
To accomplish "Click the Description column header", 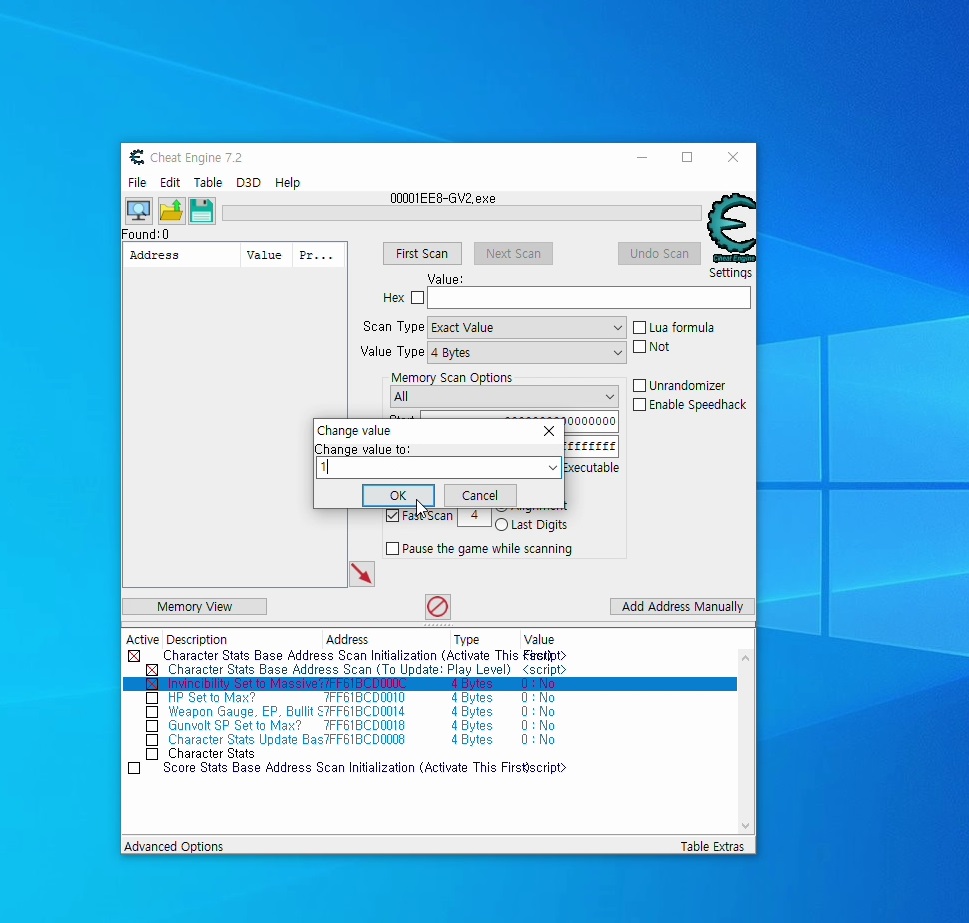I will click(243, 640).
